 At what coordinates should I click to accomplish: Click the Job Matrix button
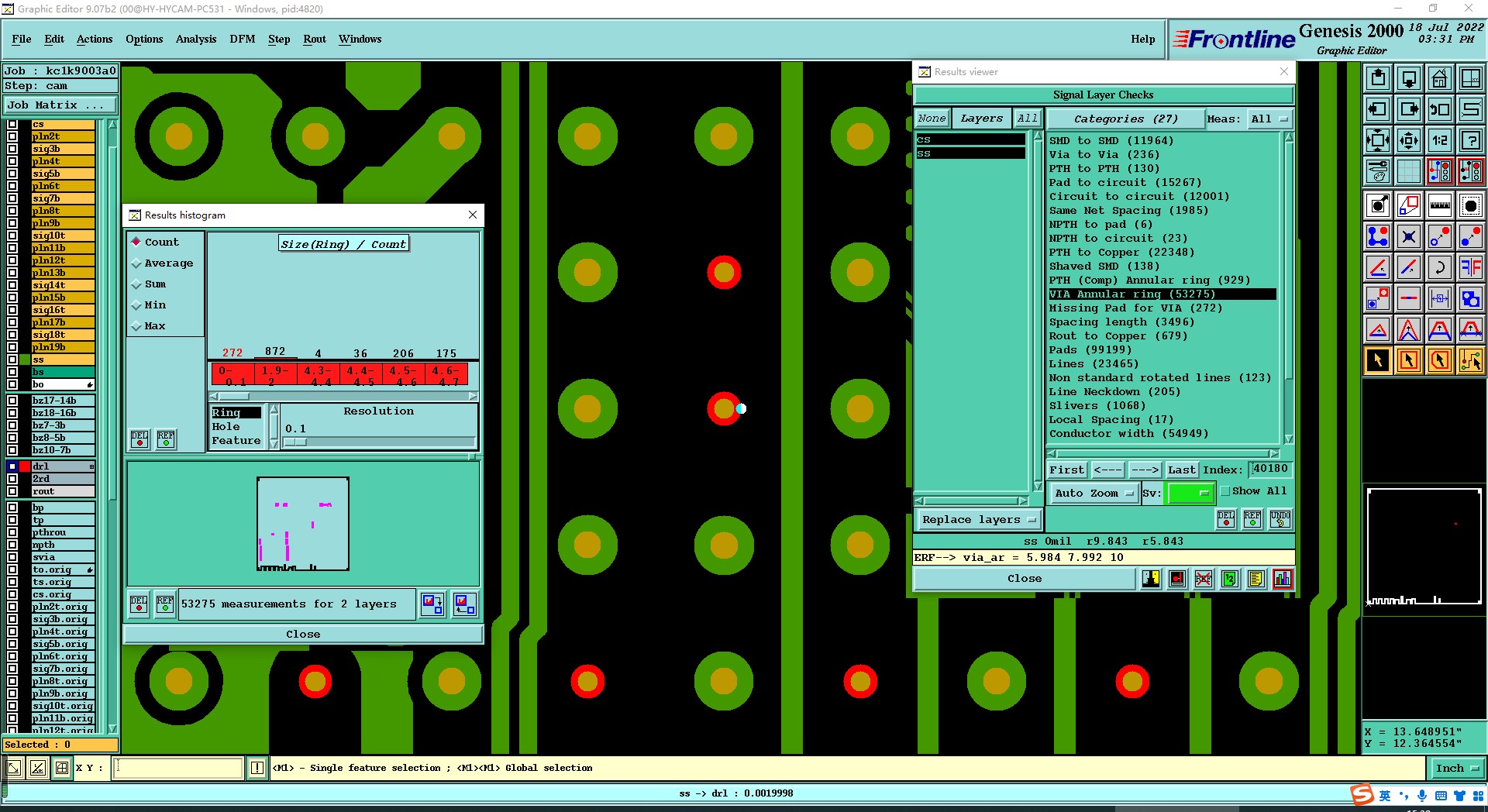pos(60,105)
